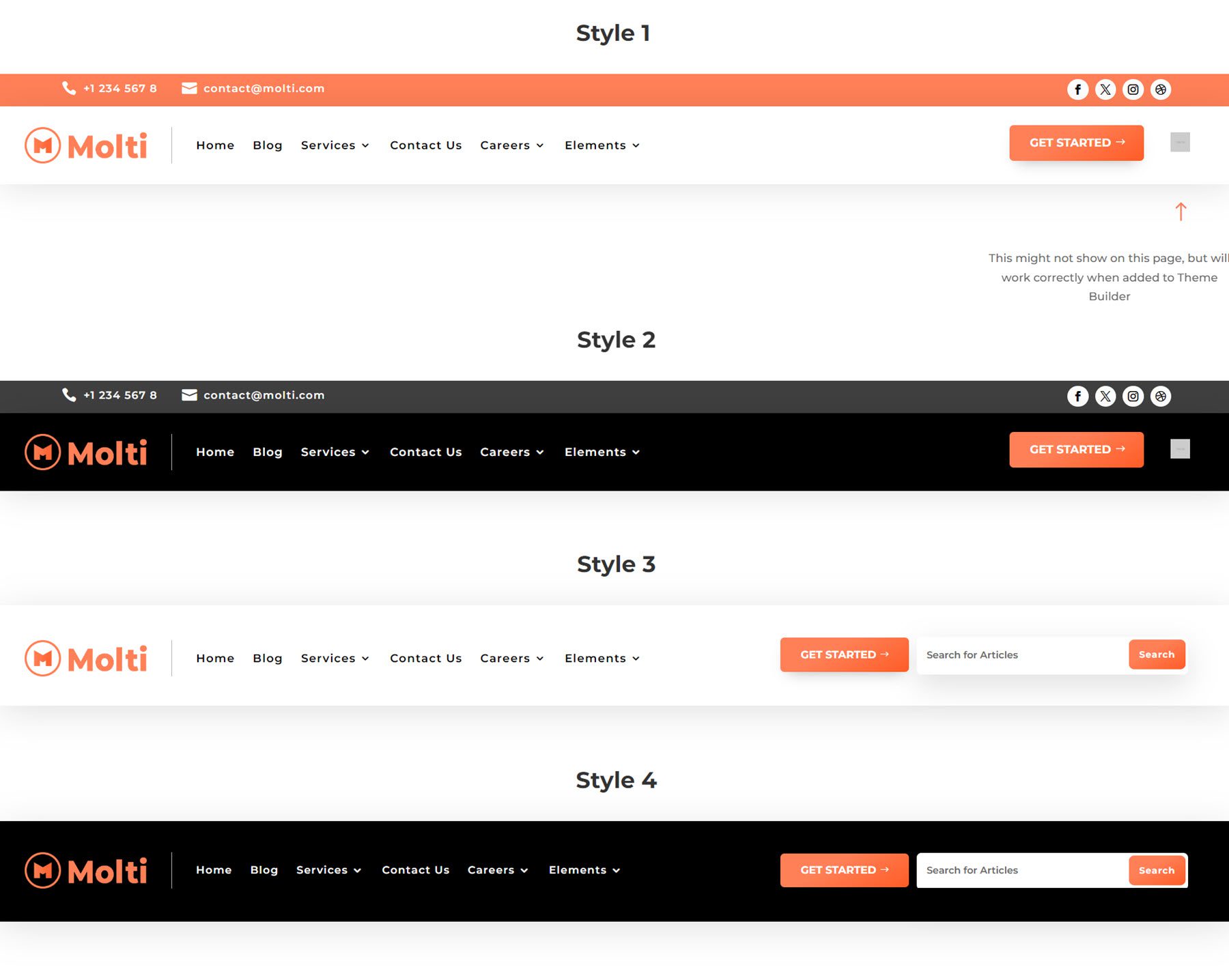The height and width of the screenshot is (980, 1229).
Task: Click the Dribbble icon in Style 1
Action: tap(1161, 89)
